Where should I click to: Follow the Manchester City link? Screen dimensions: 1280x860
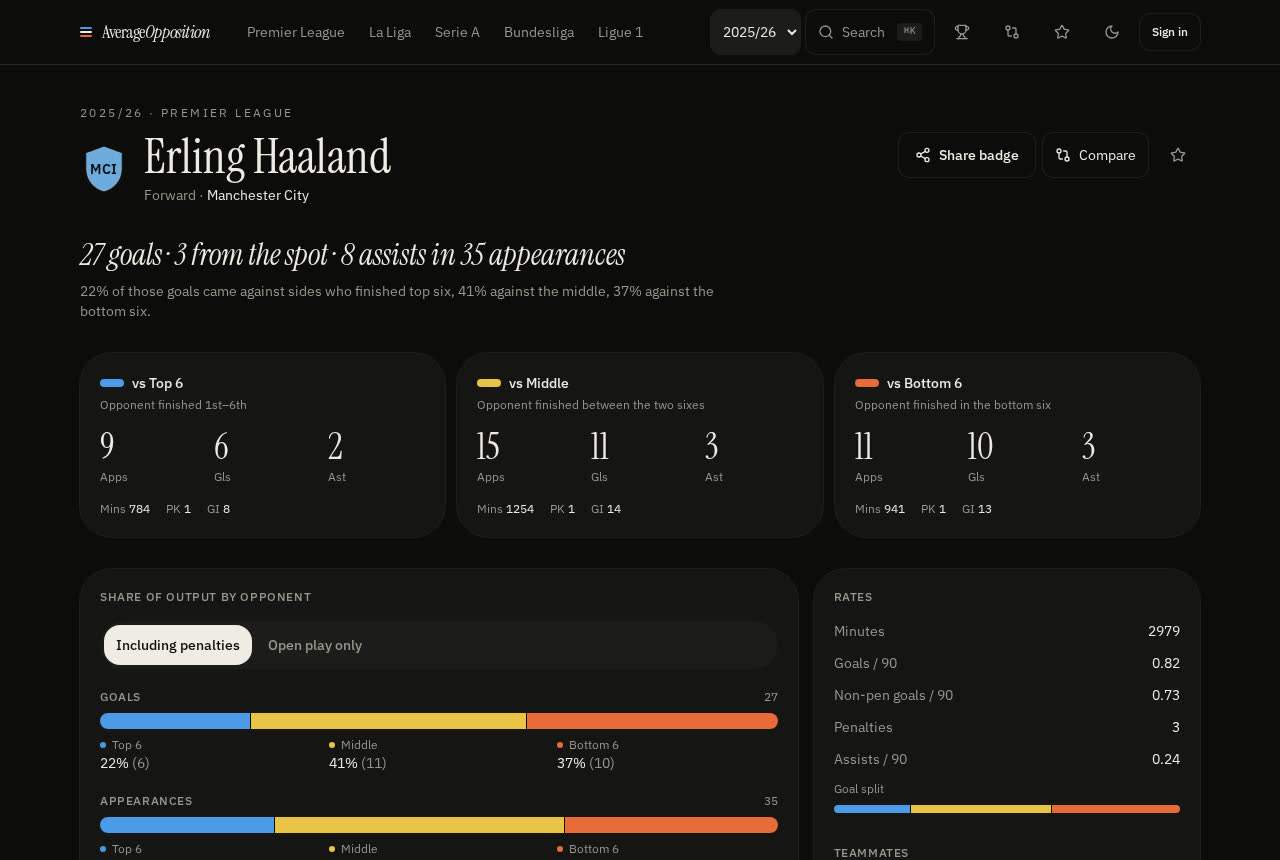coord(258,195)
